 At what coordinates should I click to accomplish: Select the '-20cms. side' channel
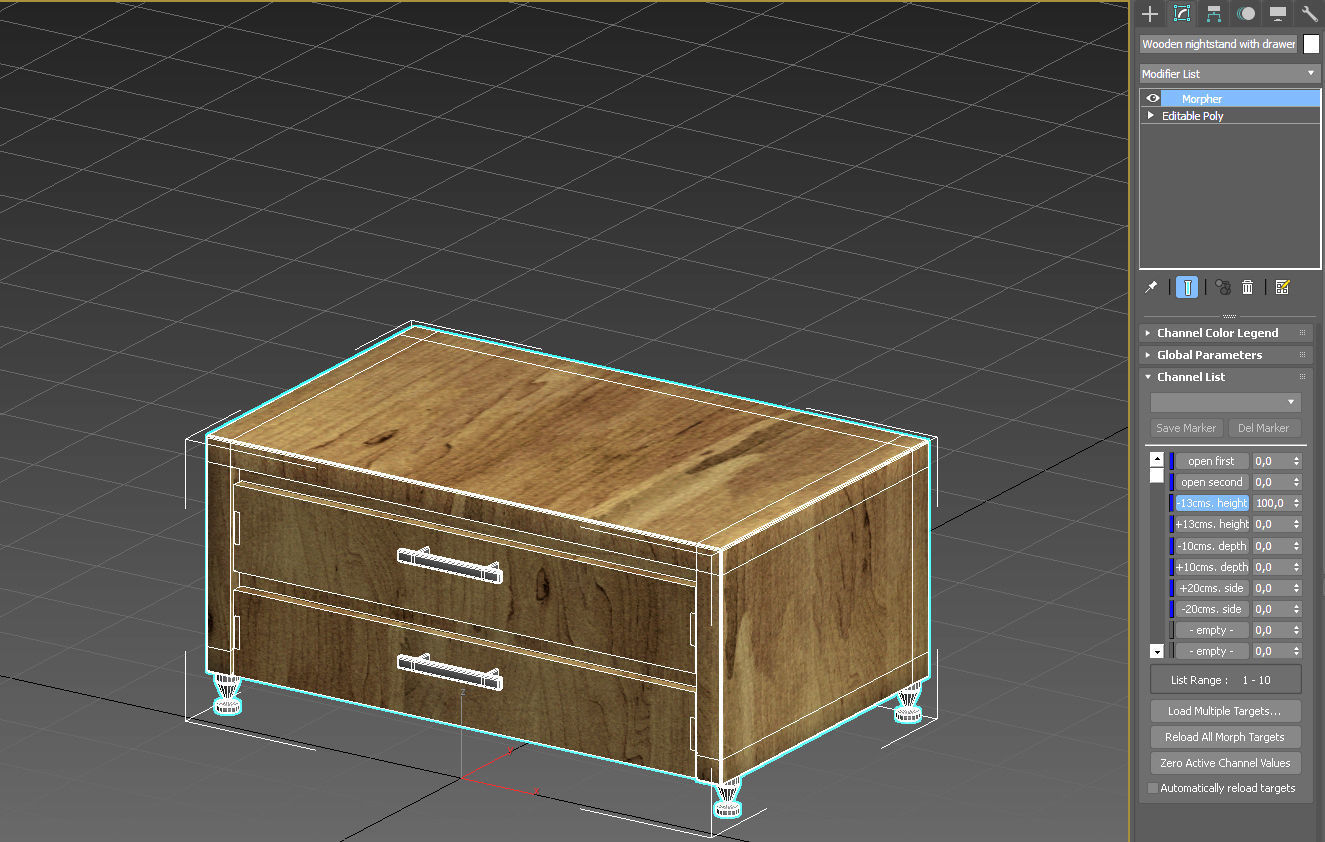pos(1212,609)
